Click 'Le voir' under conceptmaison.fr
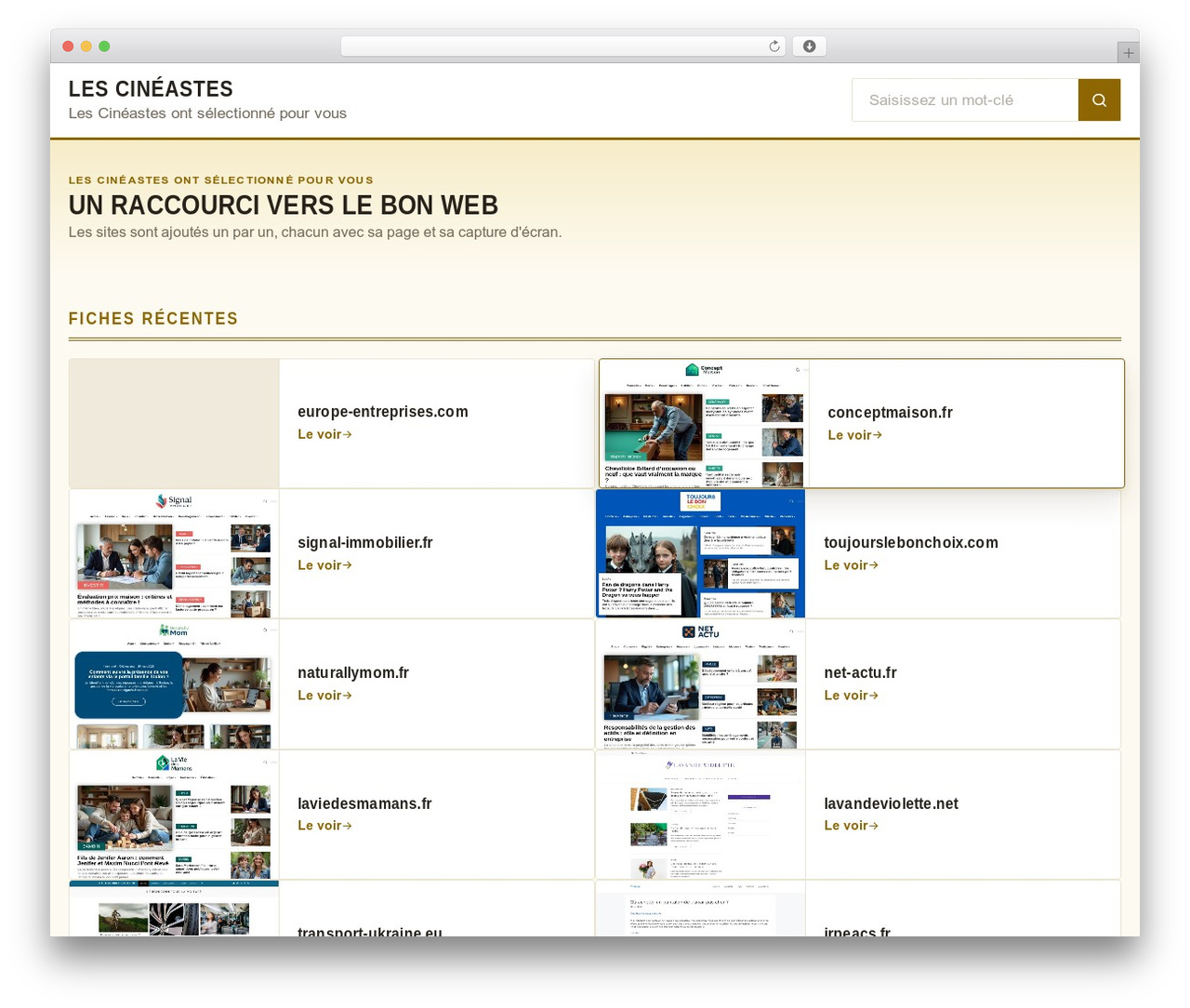This screenshot has height=1008, width=1190. pos(854,435)
